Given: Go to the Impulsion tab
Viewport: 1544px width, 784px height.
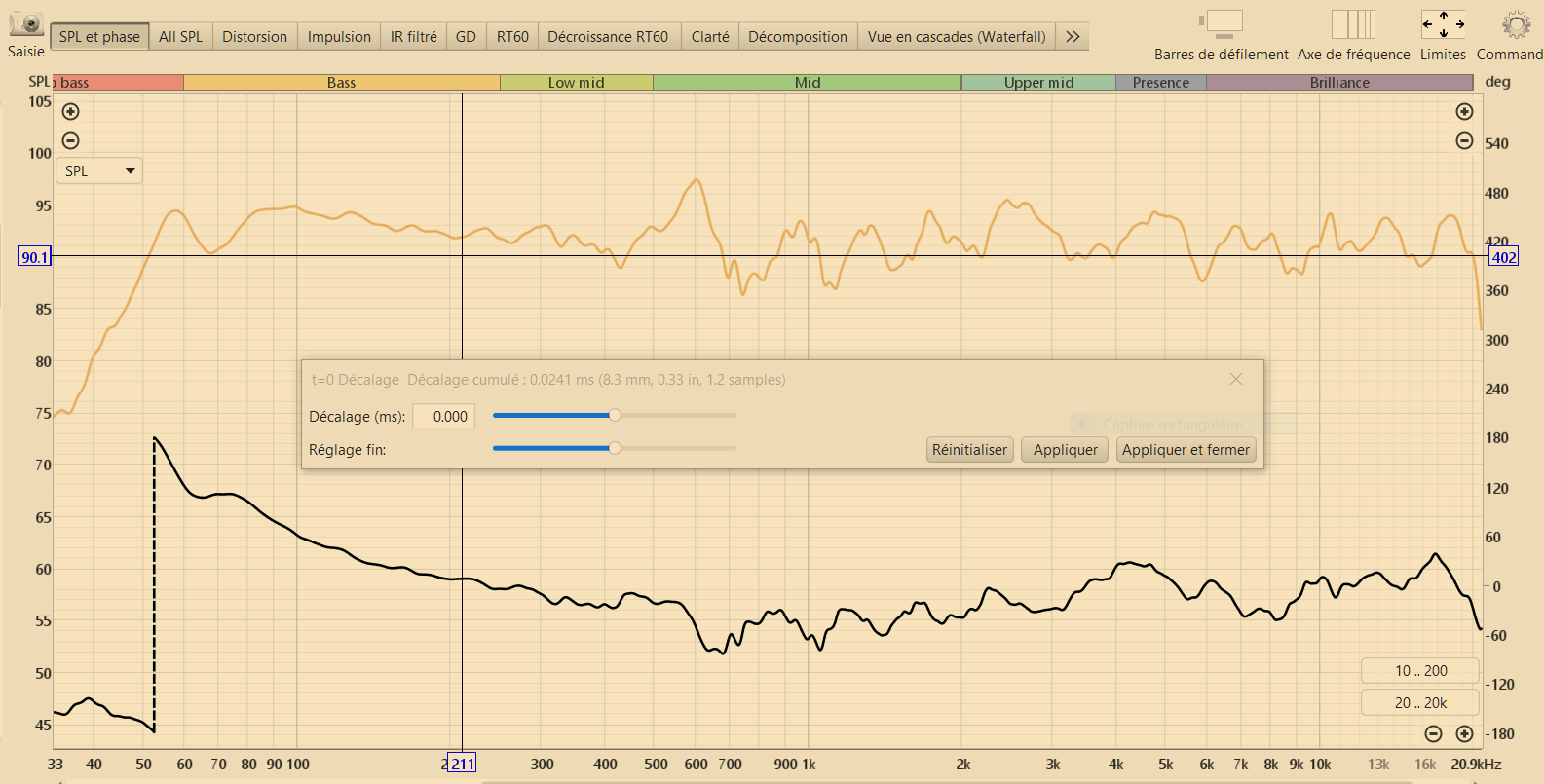Looking at the screenshot, I should [x=339, y=37].
